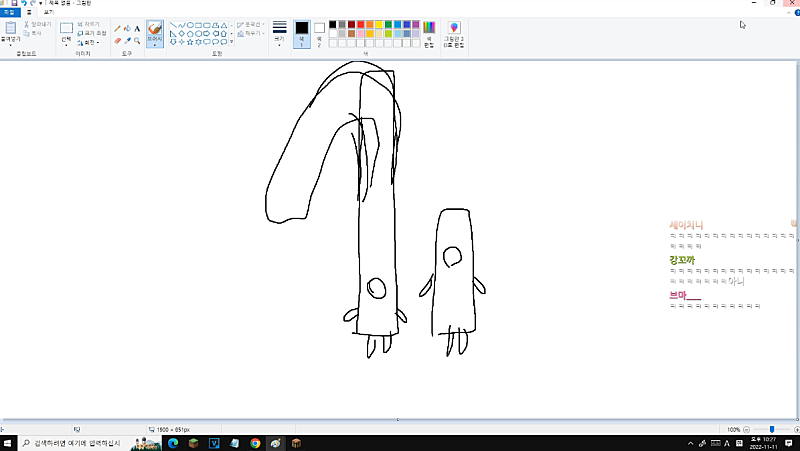Select the Magnifier tool
The image size is (800, 451).
[137, 41]
